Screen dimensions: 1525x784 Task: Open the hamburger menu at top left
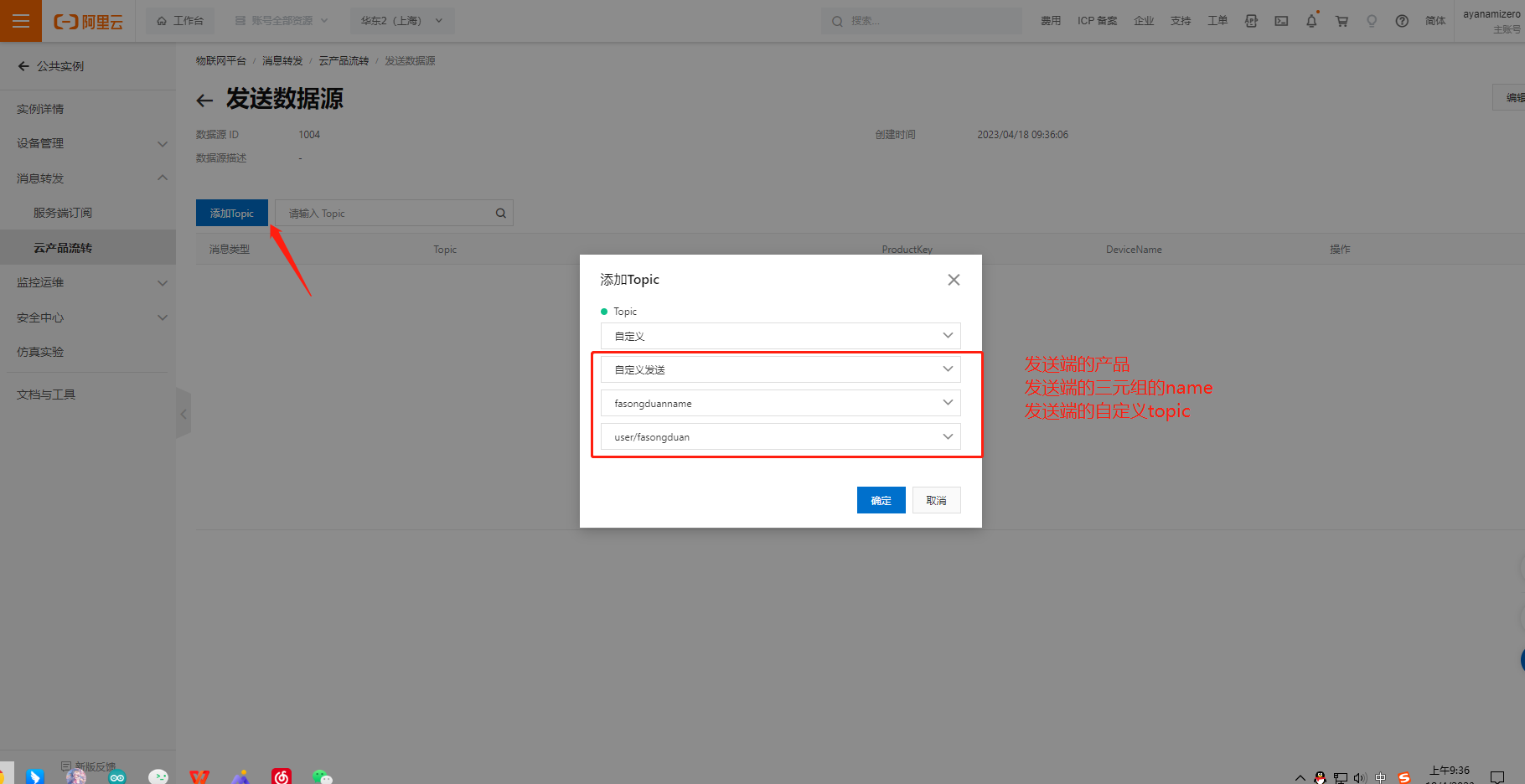click(x=21, y=21)
